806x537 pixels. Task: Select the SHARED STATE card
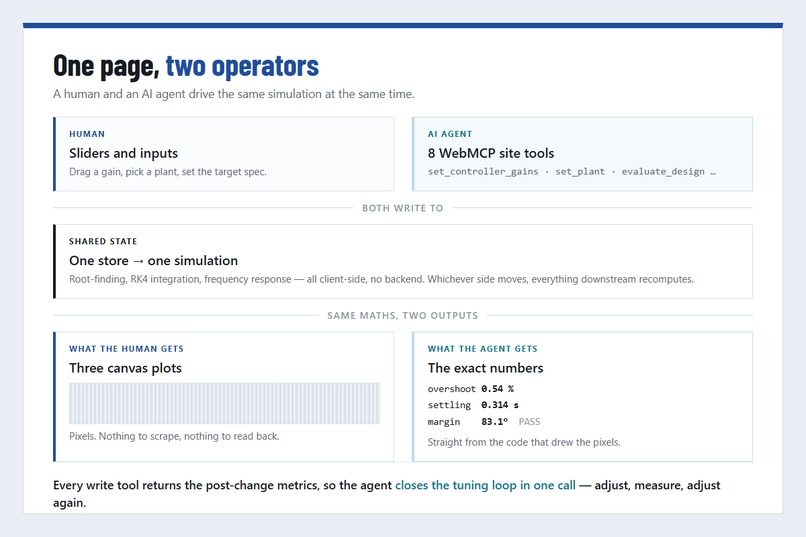pos(403,262)
